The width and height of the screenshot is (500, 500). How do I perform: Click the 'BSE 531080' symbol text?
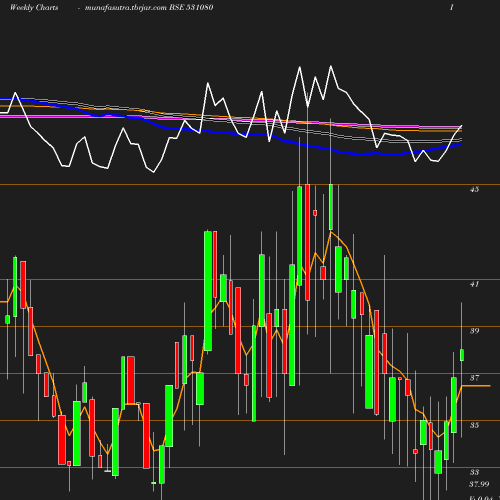[191, 7]
